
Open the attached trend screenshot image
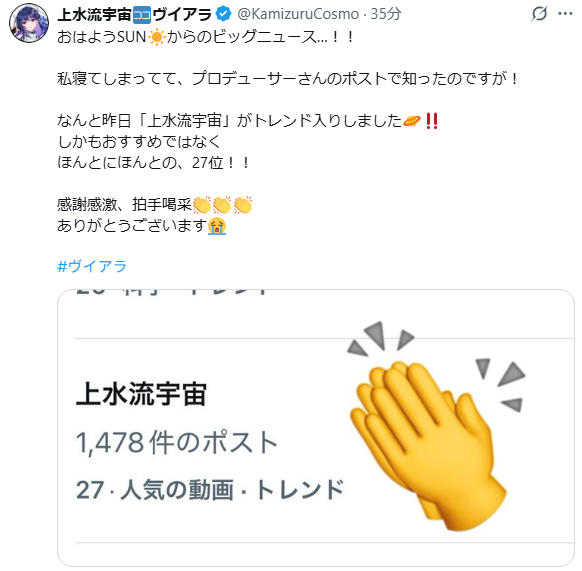316,428
